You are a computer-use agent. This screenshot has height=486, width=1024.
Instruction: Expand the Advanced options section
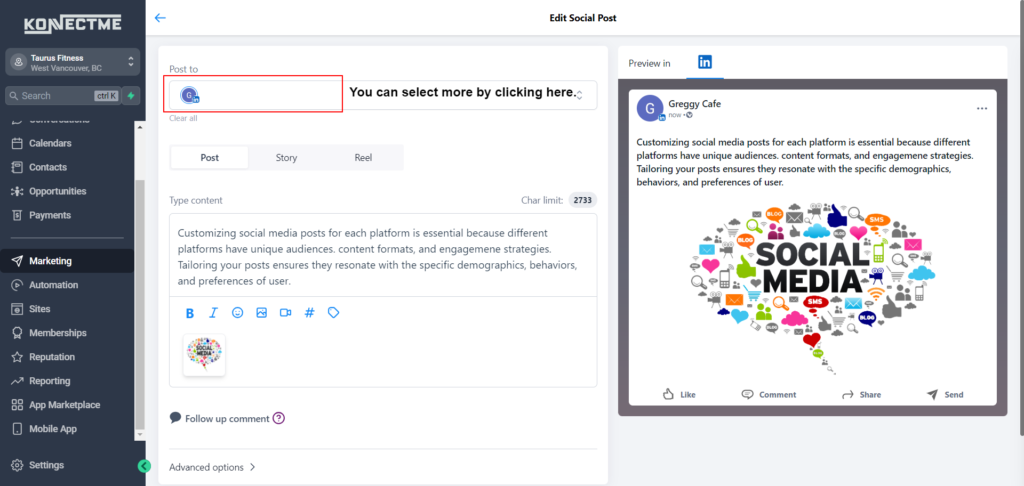(x=212, y=467)
